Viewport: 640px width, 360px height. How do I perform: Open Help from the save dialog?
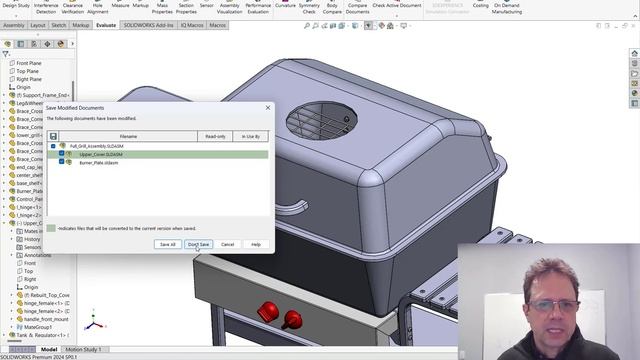pos(256,244)
